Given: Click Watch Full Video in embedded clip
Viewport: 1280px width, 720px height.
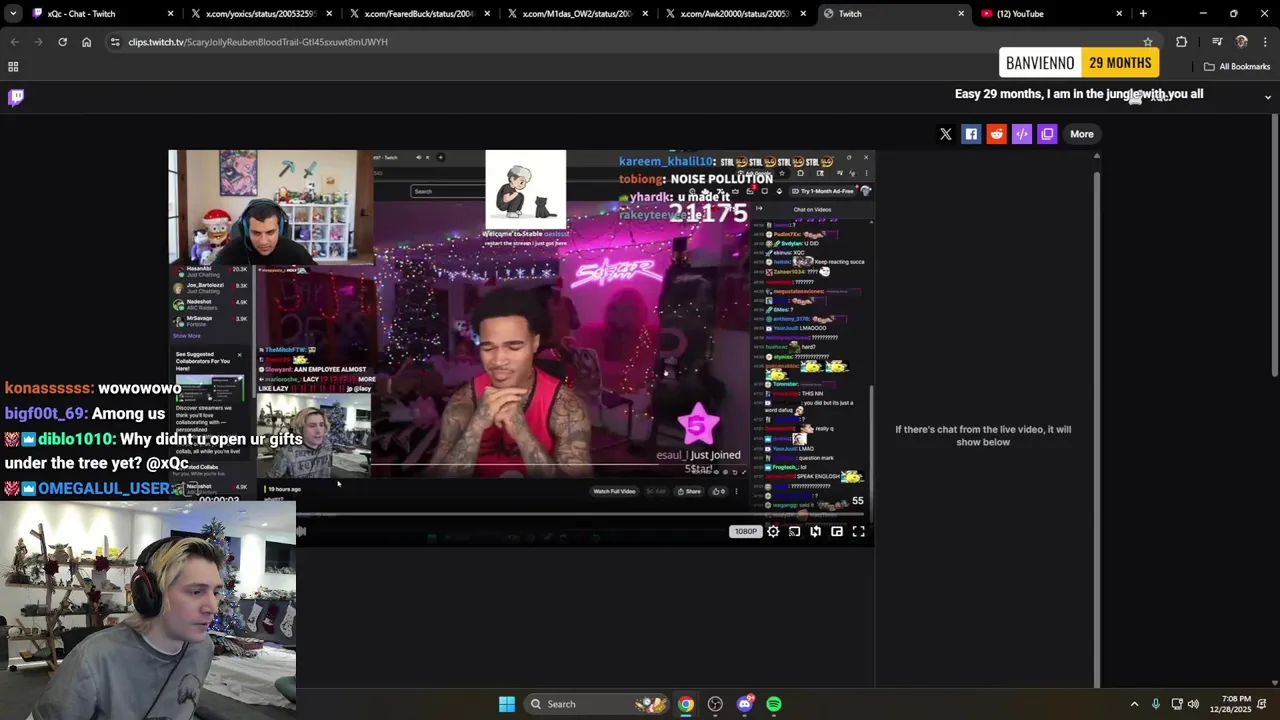Looking at the screenshot, I should [614, 491].
